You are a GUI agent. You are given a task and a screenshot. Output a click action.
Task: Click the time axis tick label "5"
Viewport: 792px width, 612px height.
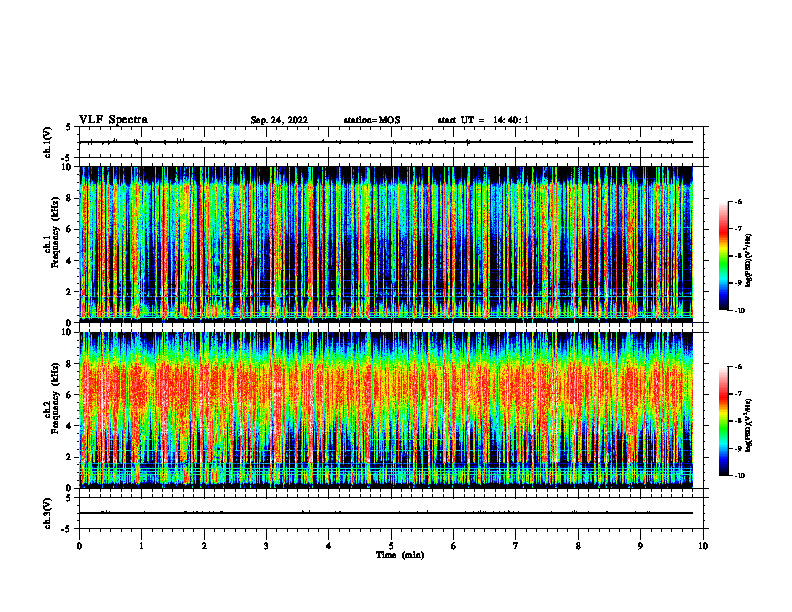(x=391, y=546)
